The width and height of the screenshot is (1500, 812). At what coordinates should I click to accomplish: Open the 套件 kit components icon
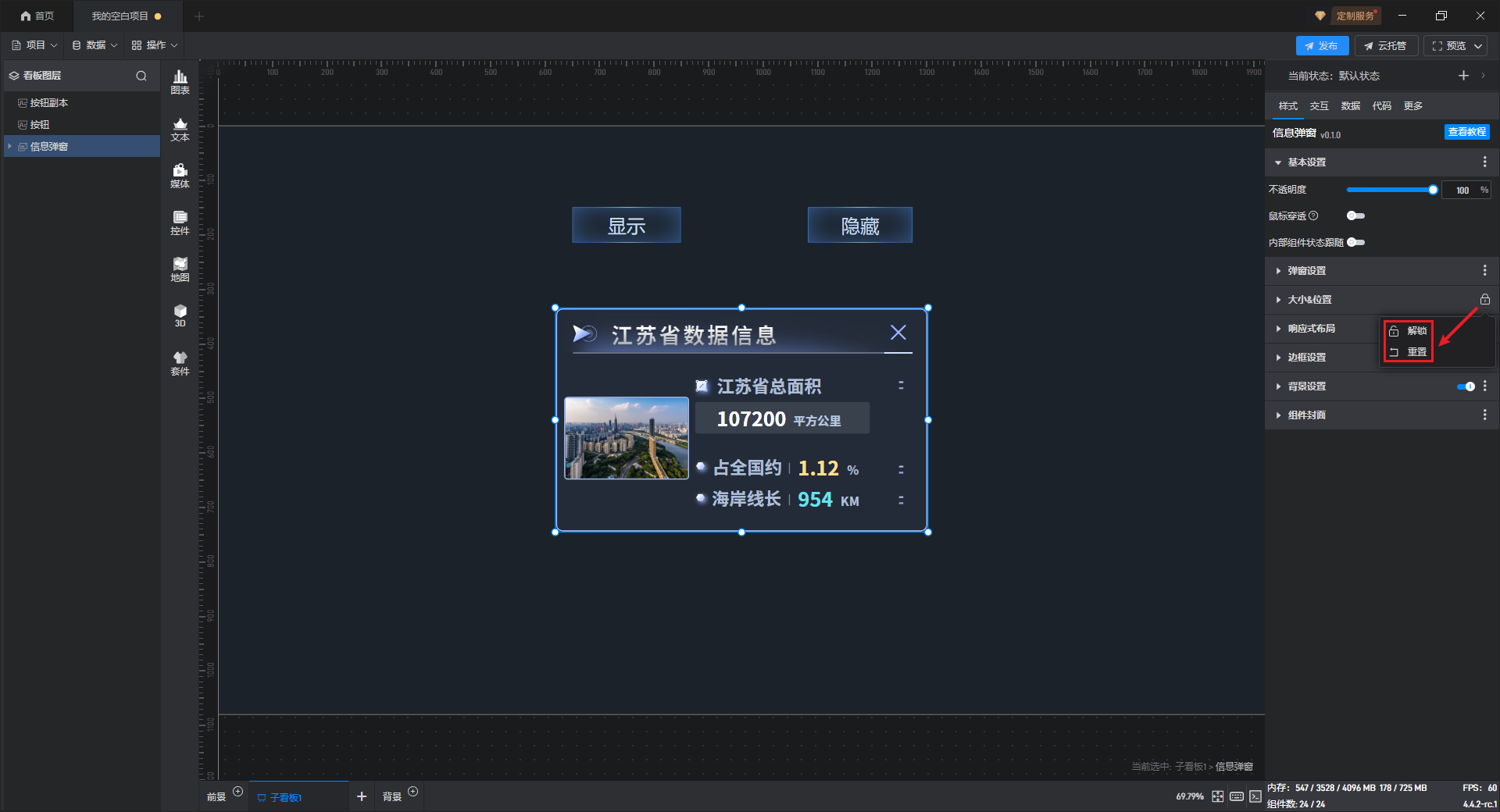pos(180,363)
